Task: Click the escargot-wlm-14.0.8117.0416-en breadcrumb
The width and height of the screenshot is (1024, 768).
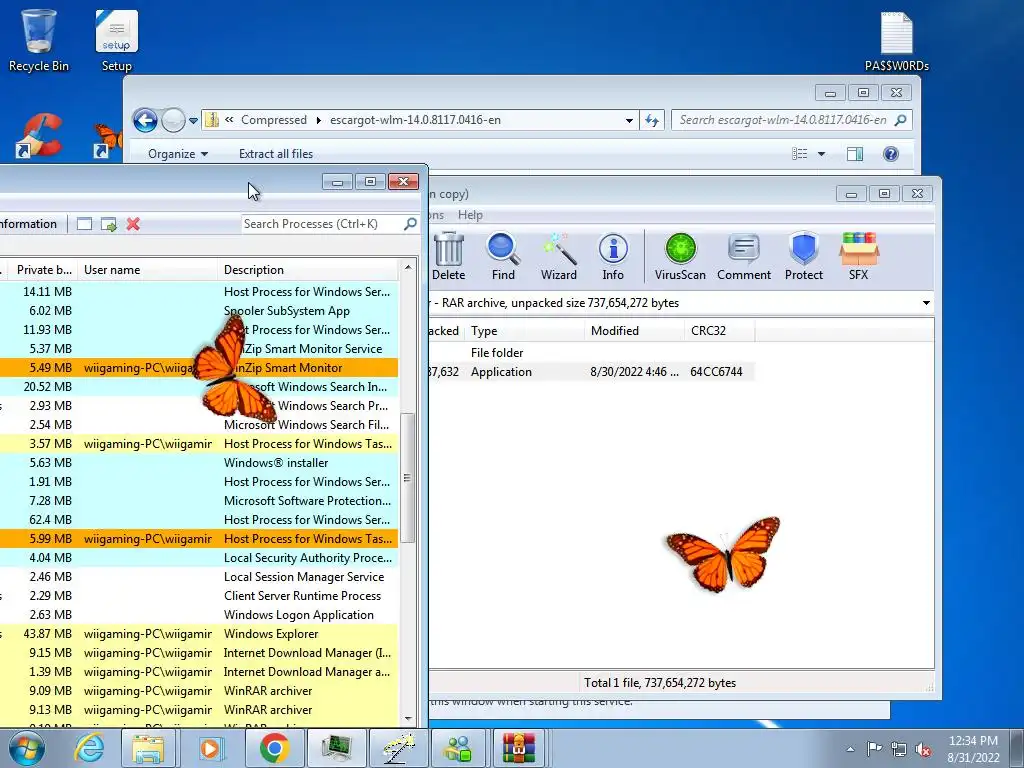Action: coord(415,120)
